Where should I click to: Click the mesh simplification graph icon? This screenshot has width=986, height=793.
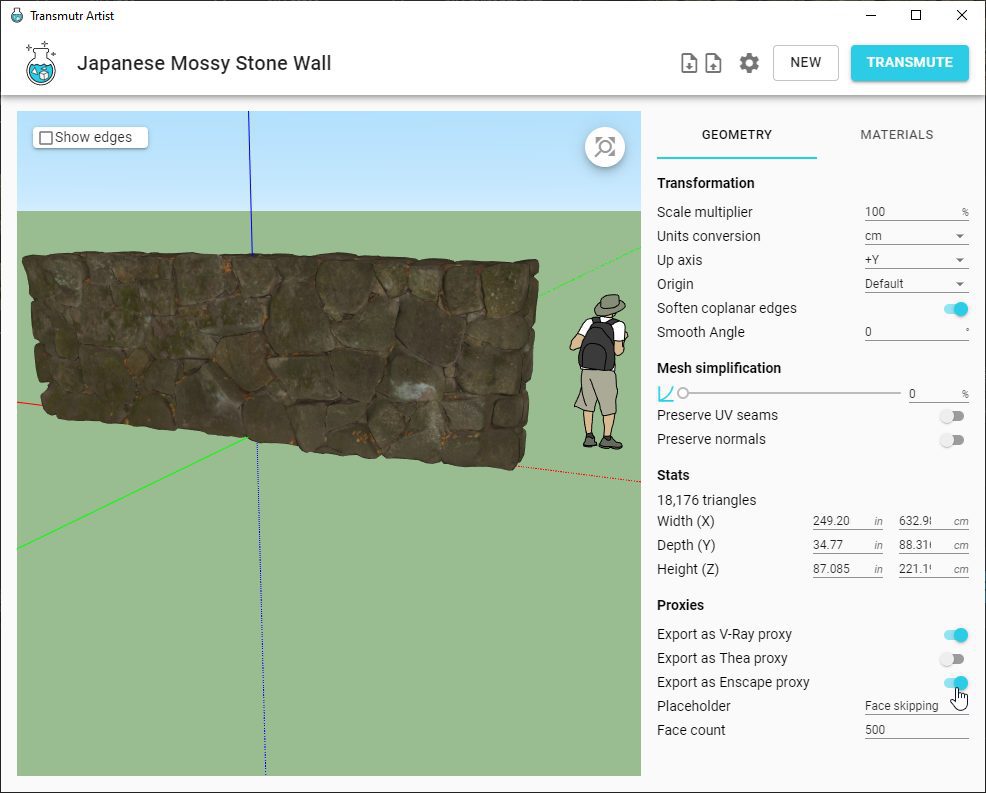pos(666,394)
